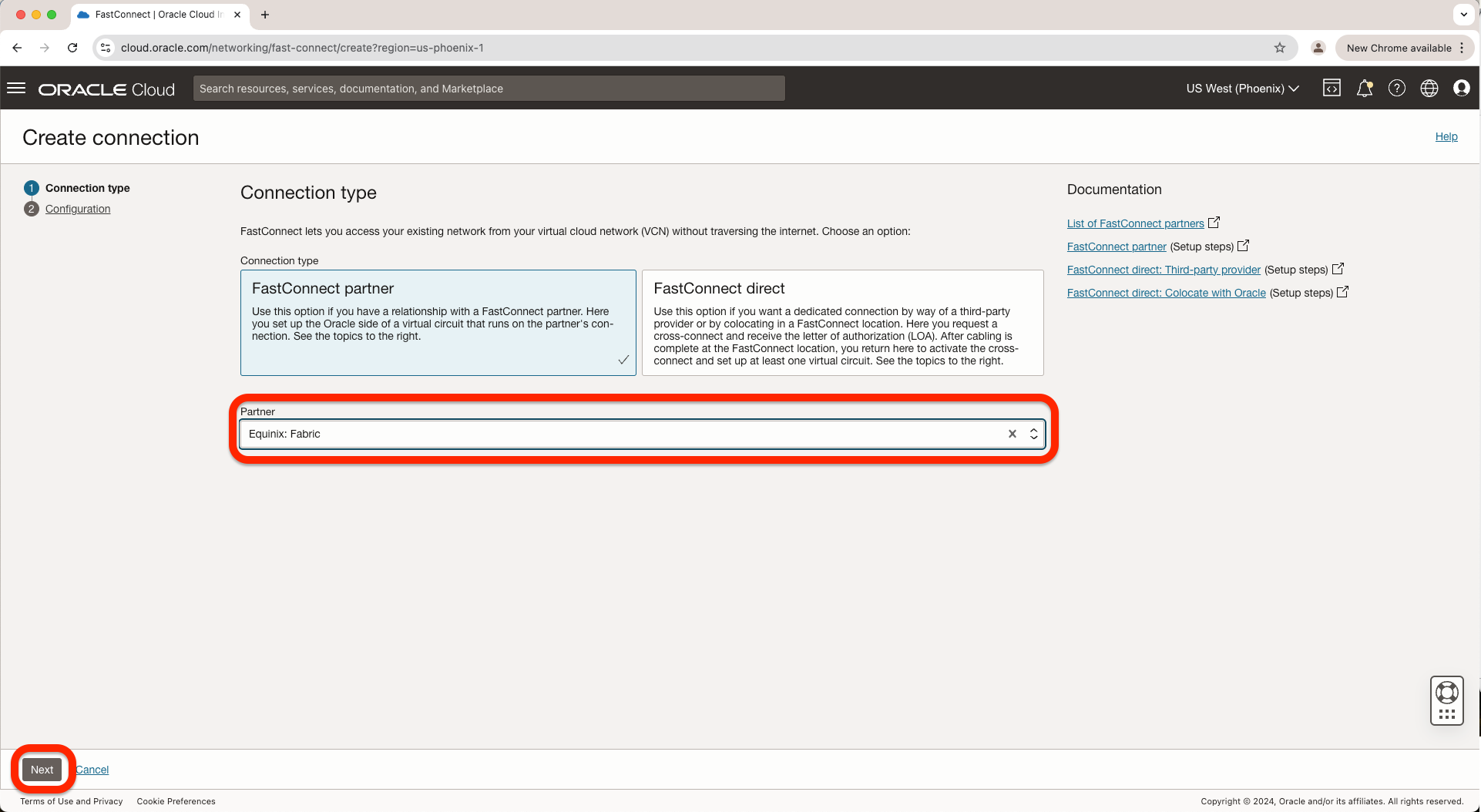1481x812 pixels.
Task: Open the floating support lifesaver widget
Action: point(1447,700)
